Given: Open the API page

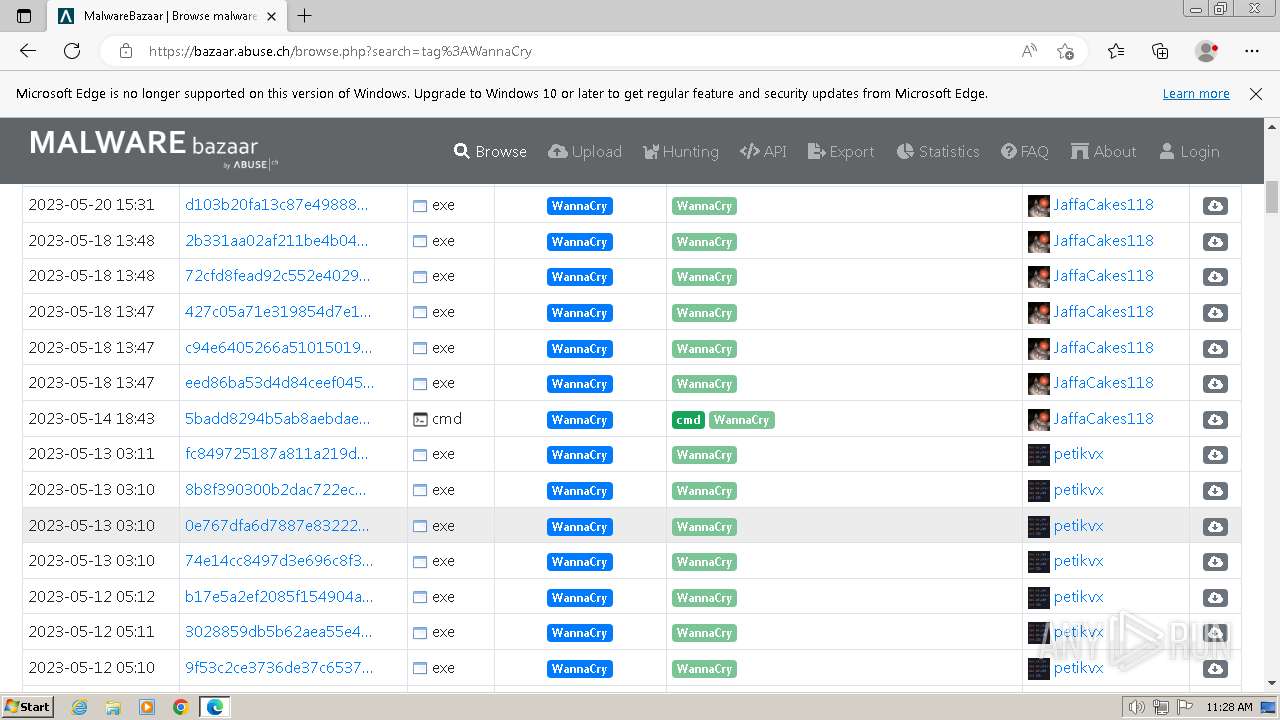Looking at the screenshot, I should 763,152.
